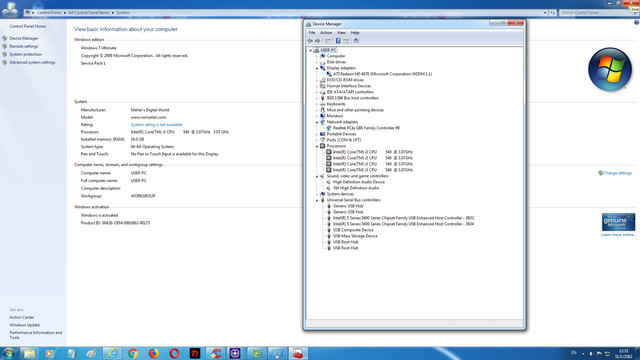Click the help question mark in System window
The height and width of the screenshot is (360, 640).
point(636,23)
